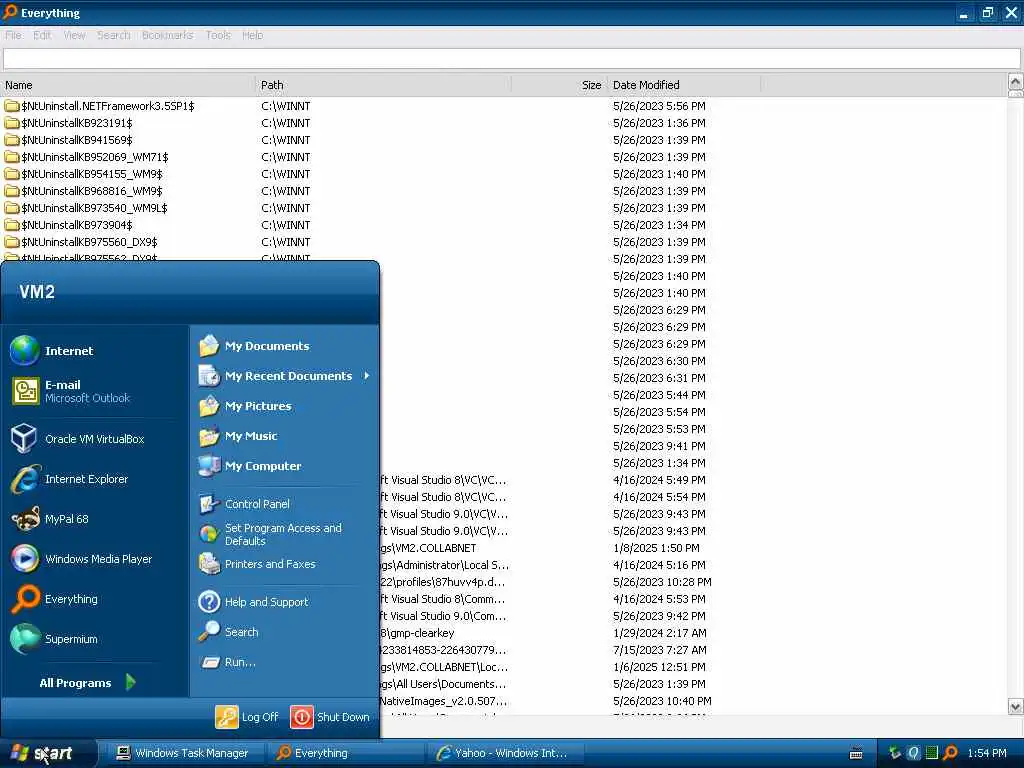This screenshot has width=1024, height=768.
Task: Open Set Program Access and Defaults
Action: [x=270, y=534]
